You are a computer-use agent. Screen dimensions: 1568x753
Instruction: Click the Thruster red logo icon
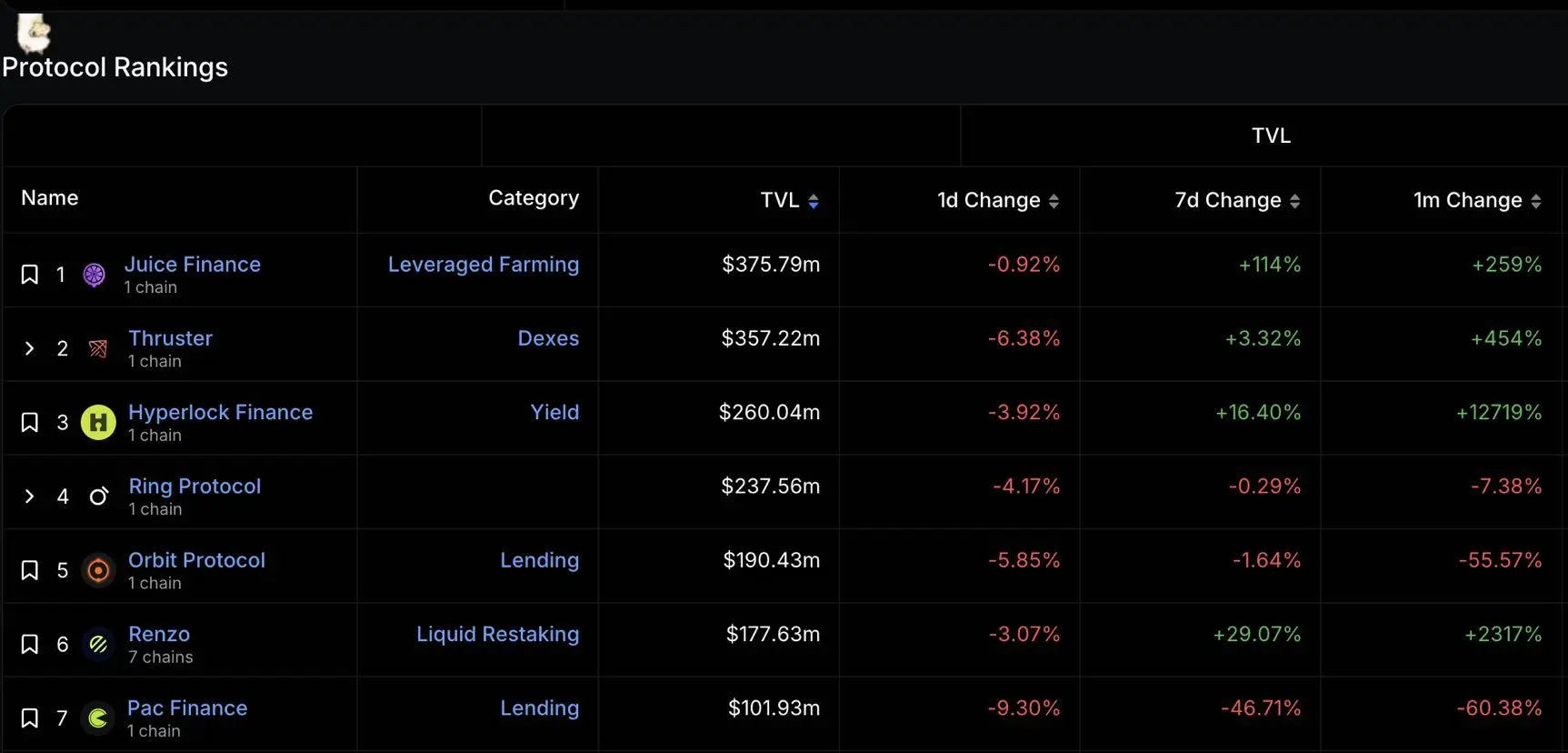(x=98, y=348)
